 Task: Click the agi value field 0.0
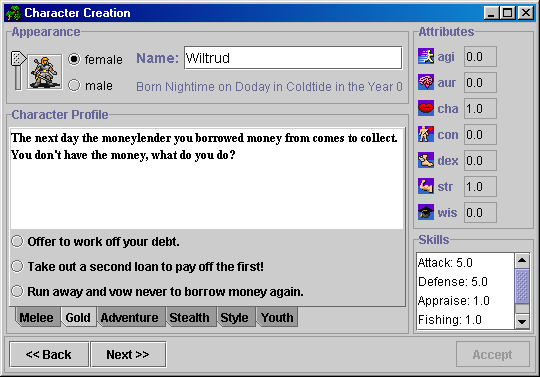tap(480, 56)
